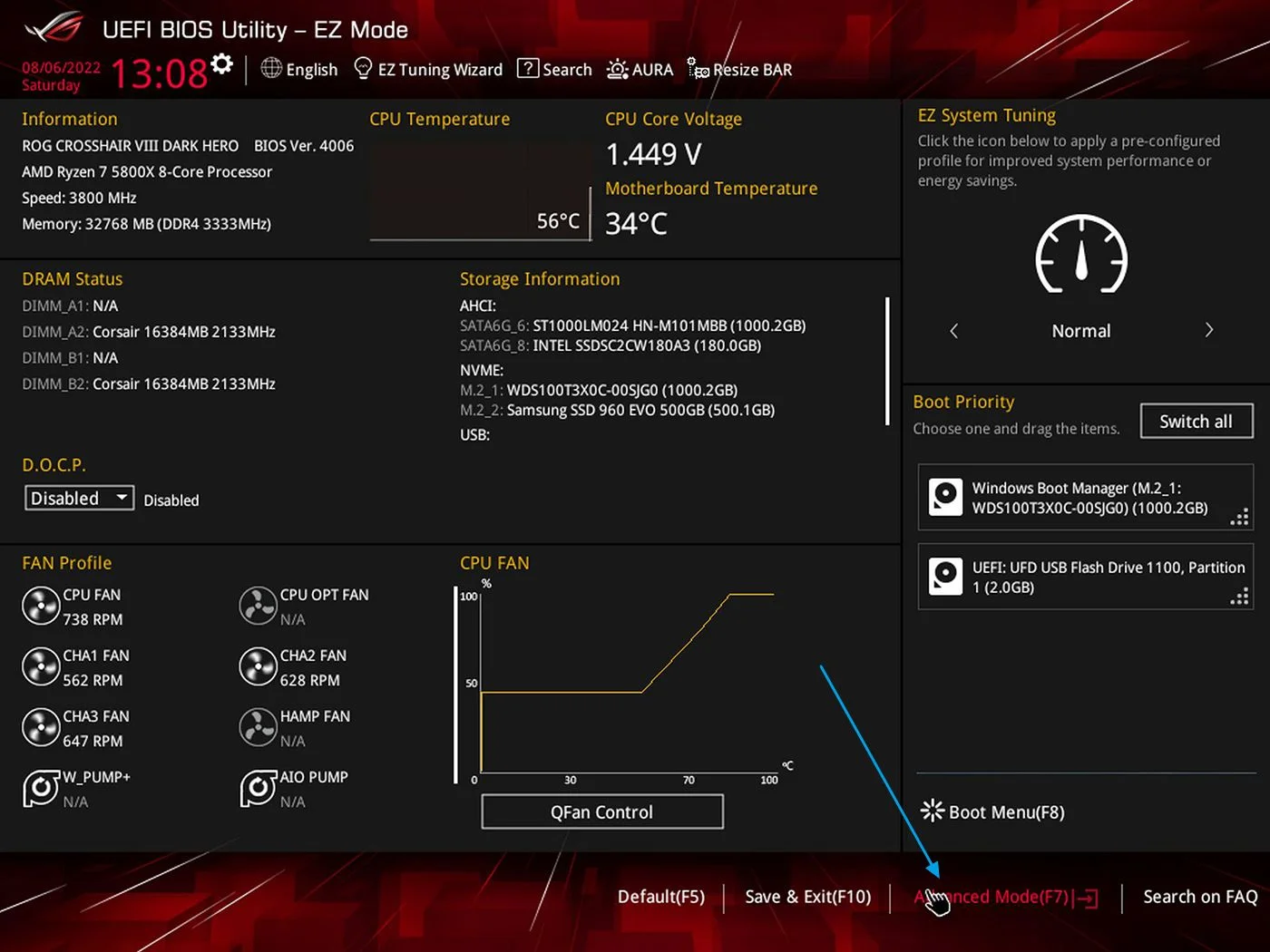Click the CPU OPT FAN icon
The height and width of the screenshot is (952, 1270).
coord(258,607)
